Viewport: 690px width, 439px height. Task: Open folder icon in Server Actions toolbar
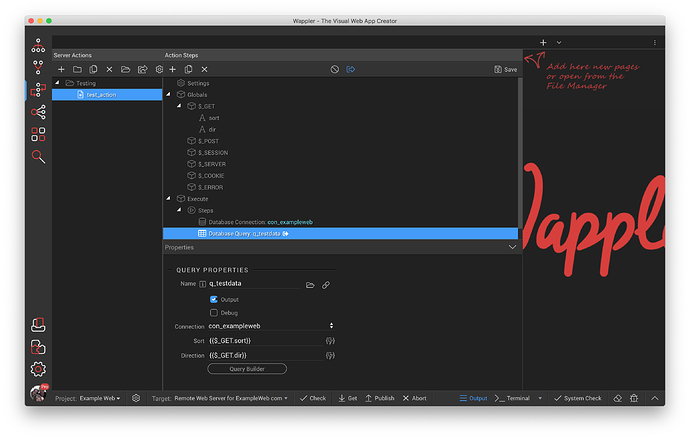tap(126, 70)
